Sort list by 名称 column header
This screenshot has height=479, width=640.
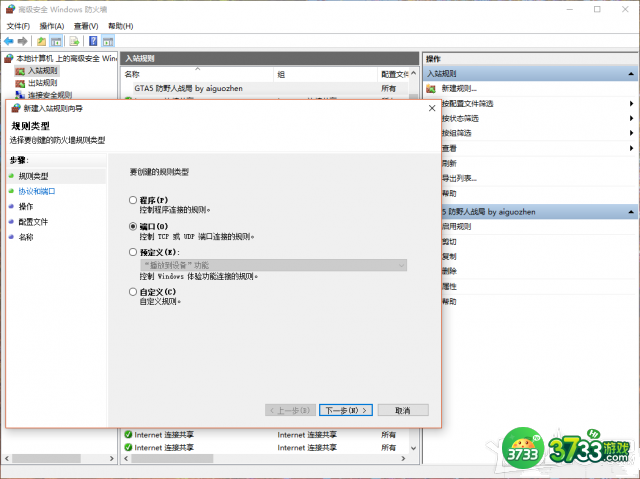pyautogui.click(x=197, y=74)
